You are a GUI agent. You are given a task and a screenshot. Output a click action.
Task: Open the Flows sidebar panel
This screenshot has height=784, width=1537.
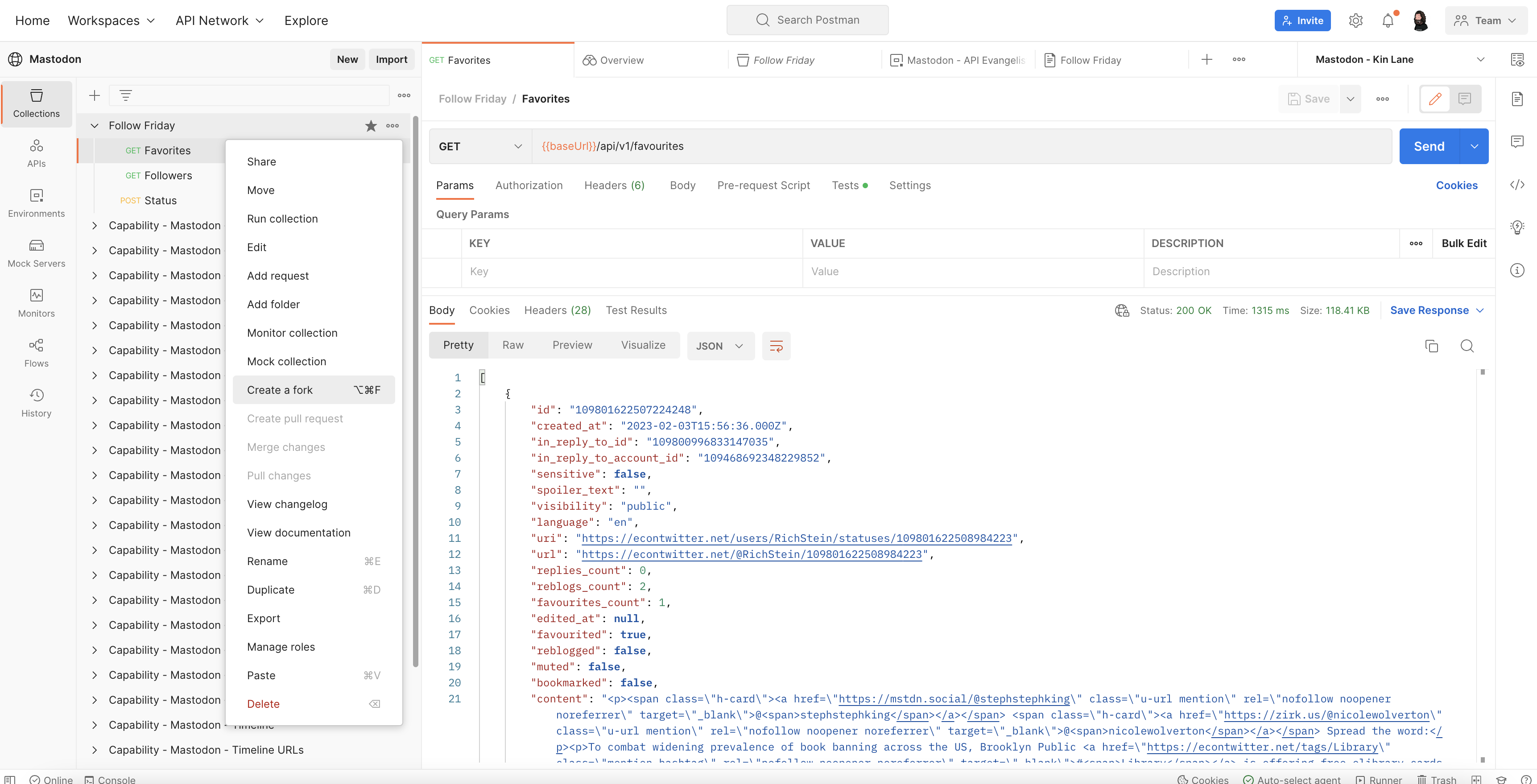click(37, 353)
